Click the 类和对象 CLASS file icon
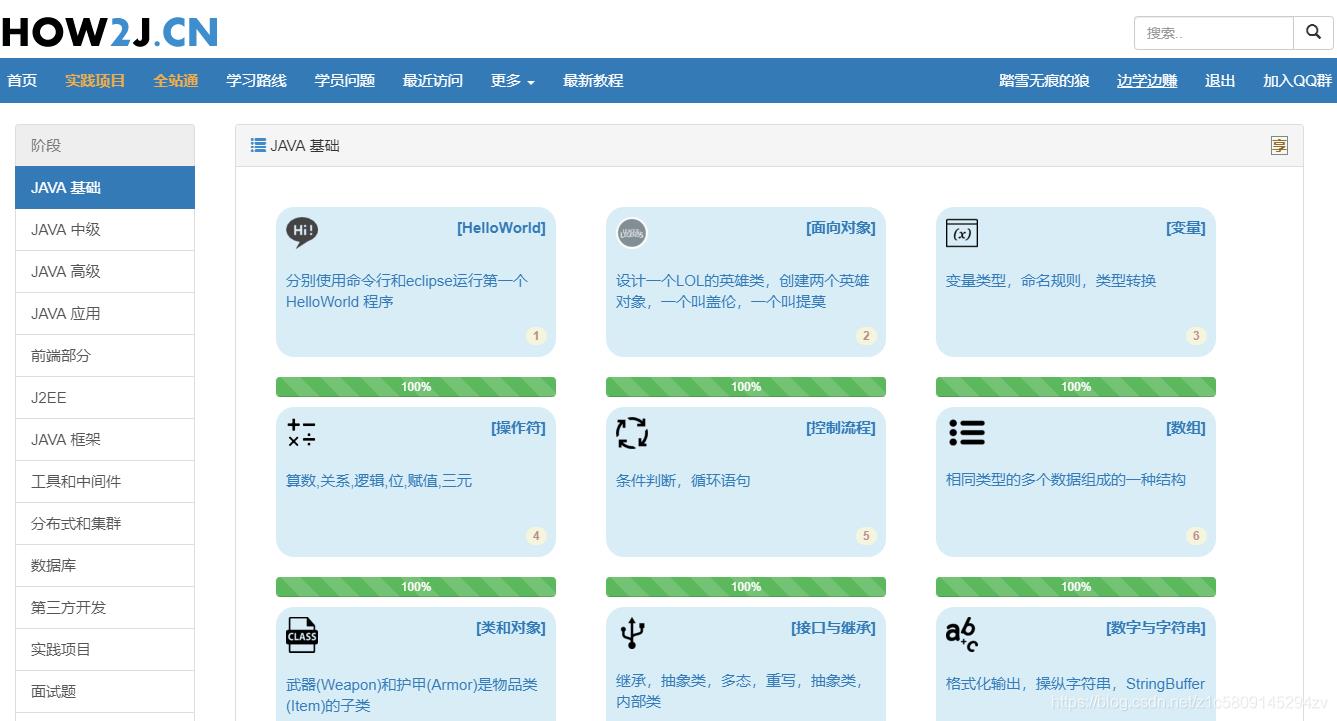 [x=302, y=634]
